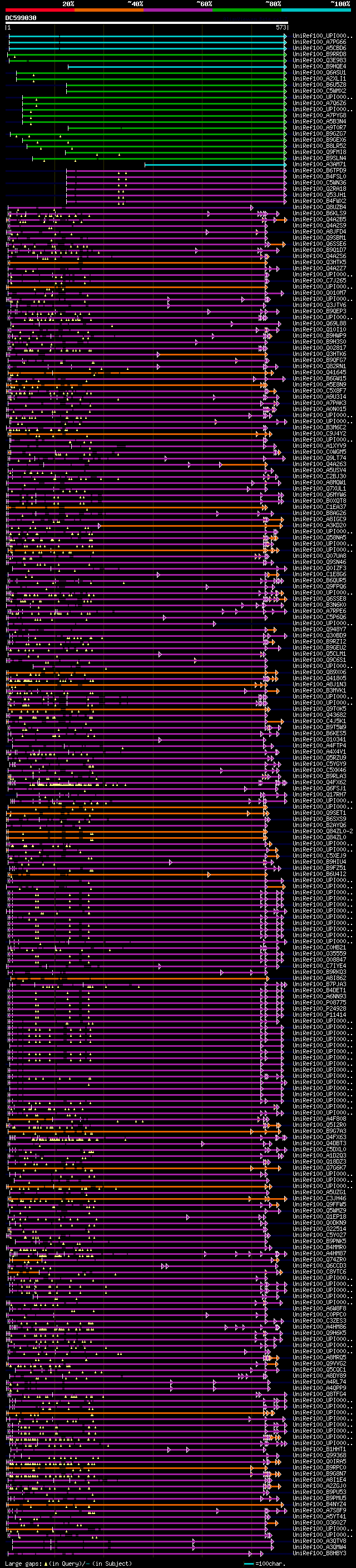Select the label UniRef100_A7Q6Z6

[319, 103]
